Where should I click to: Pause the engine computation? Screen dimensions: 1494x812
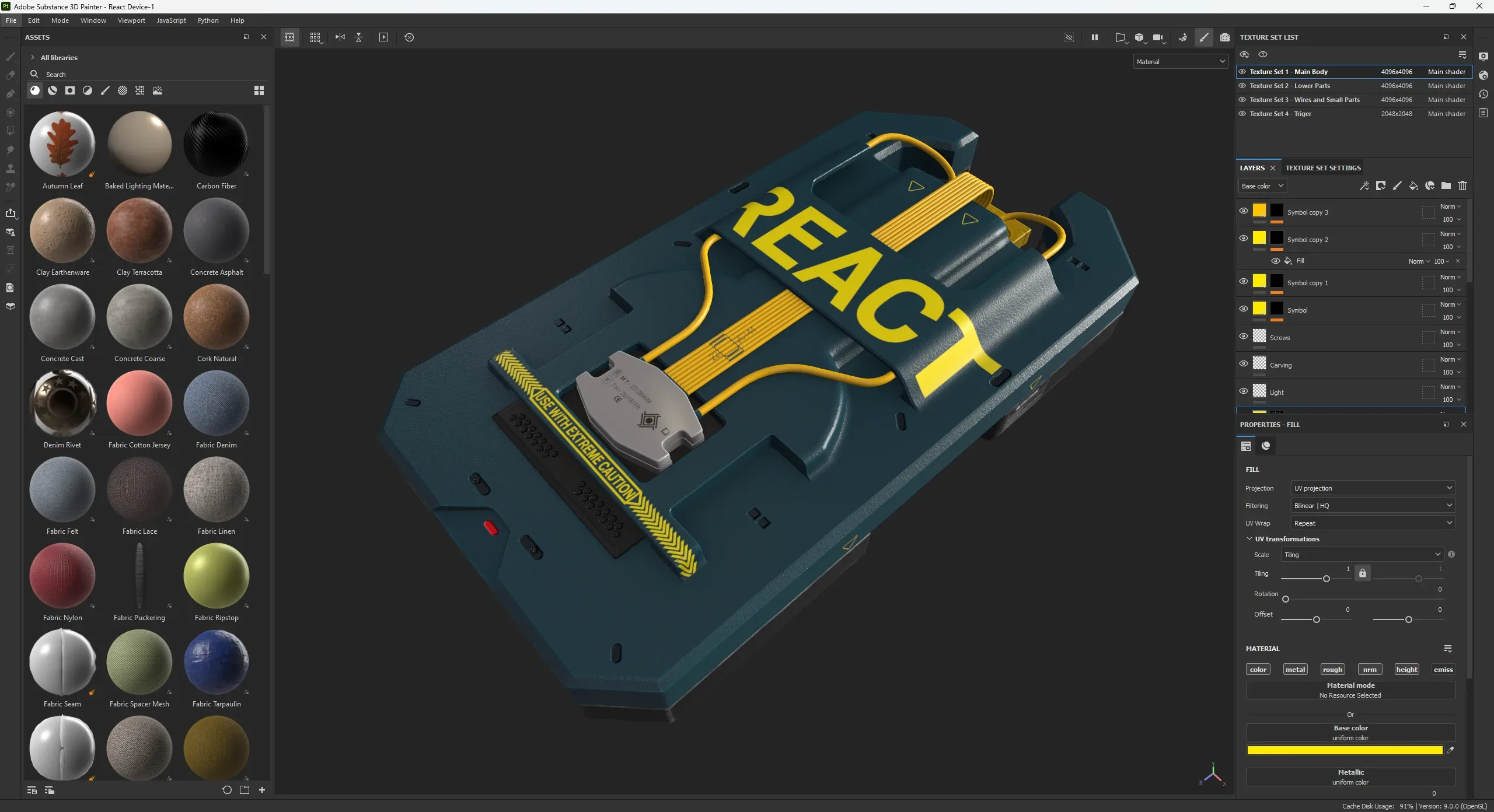coord(1095,37)
